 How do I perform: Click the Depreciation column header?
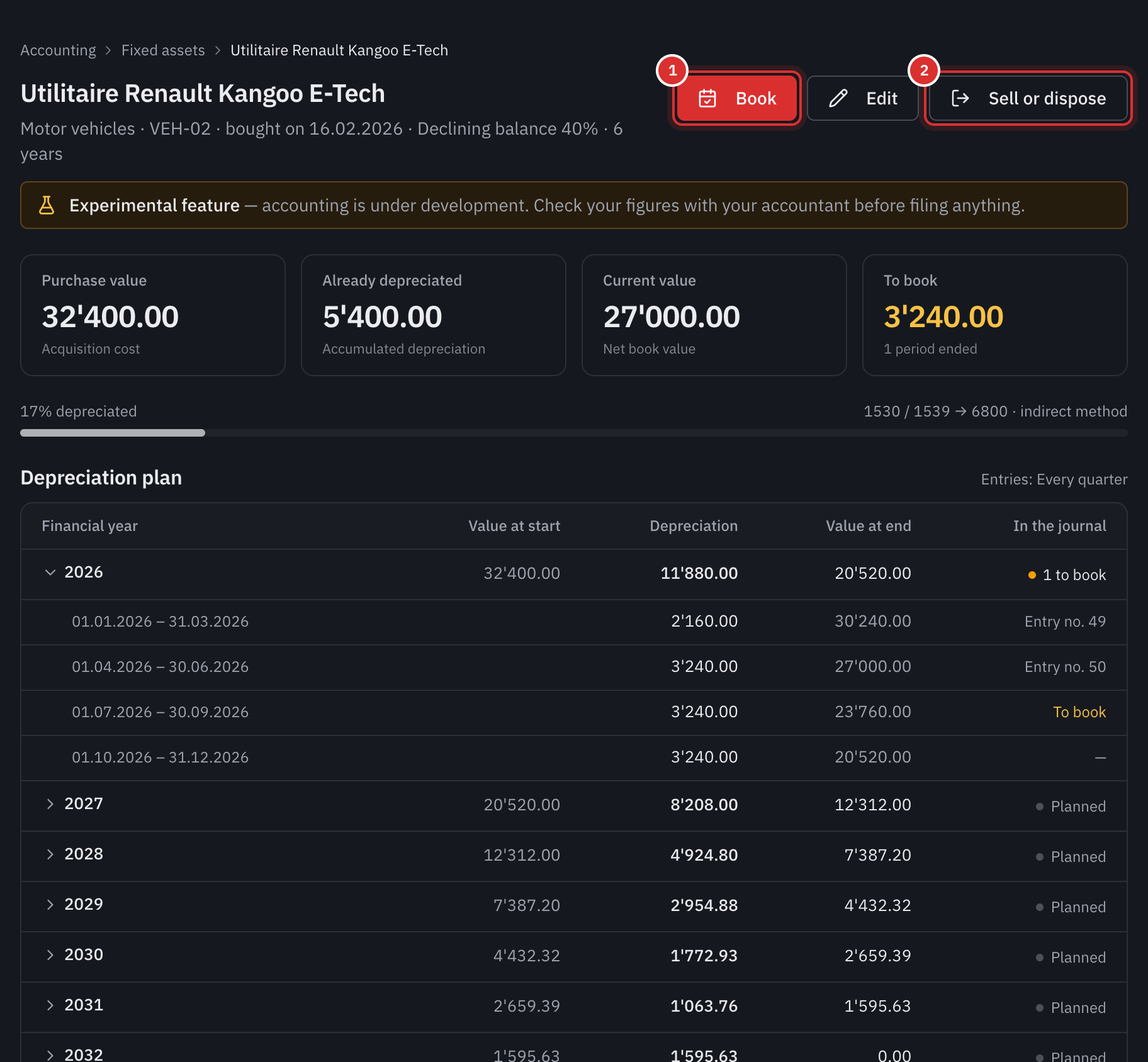tap(694, 526)
